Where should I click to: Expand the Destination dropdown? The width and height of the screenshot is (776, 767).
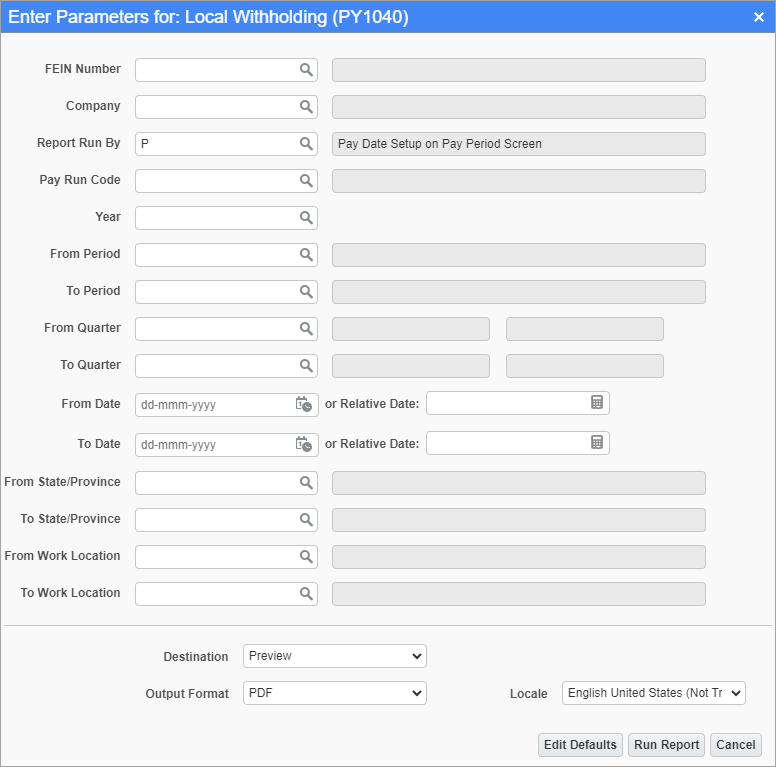click(x=335, y=656)
